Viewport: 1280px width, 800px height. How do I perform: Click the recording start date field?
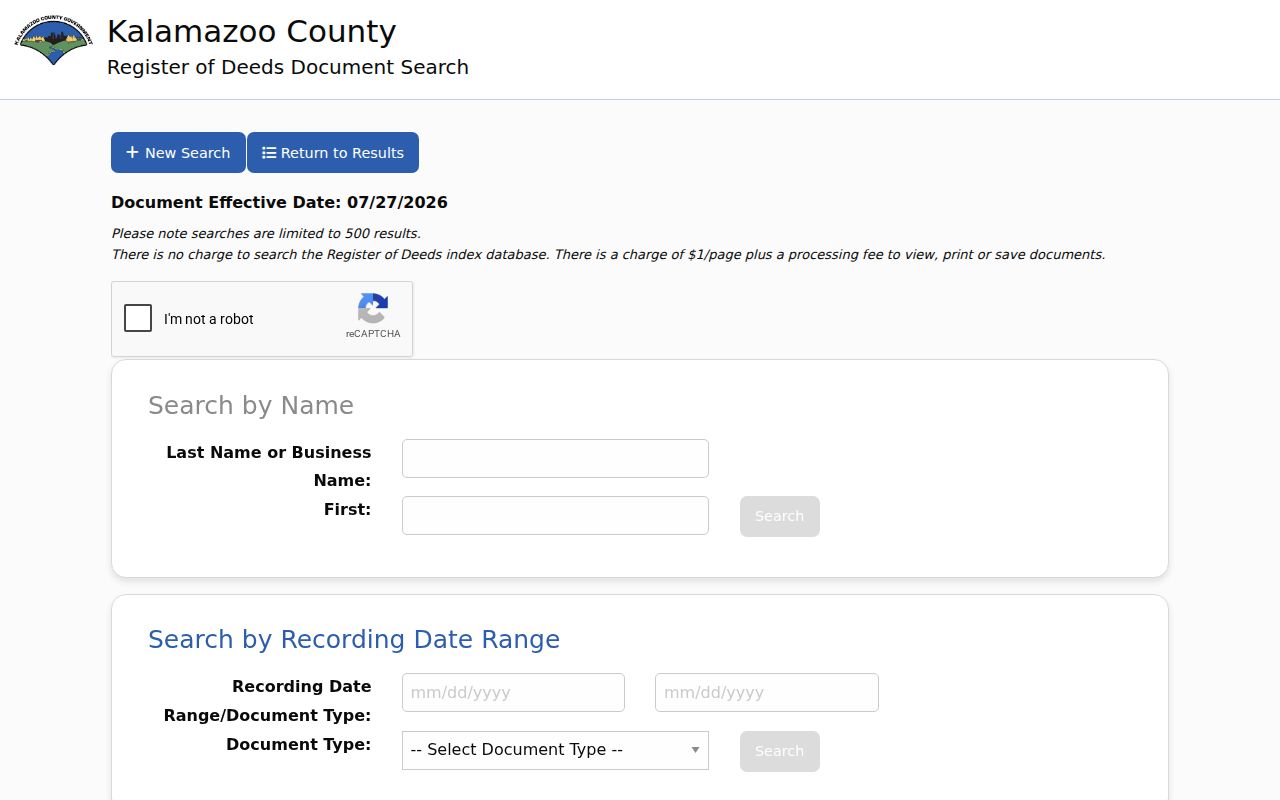pyautogui.click(x=513, y=692)
